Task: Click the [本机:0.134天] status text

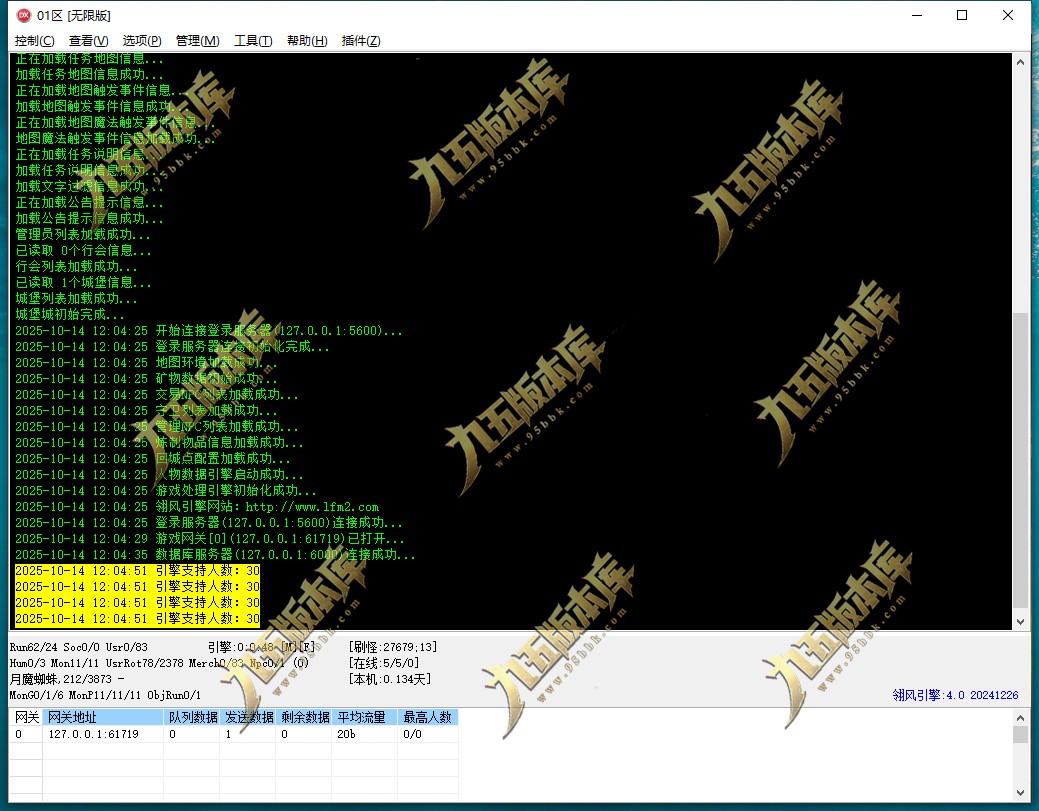Action: 390,678
